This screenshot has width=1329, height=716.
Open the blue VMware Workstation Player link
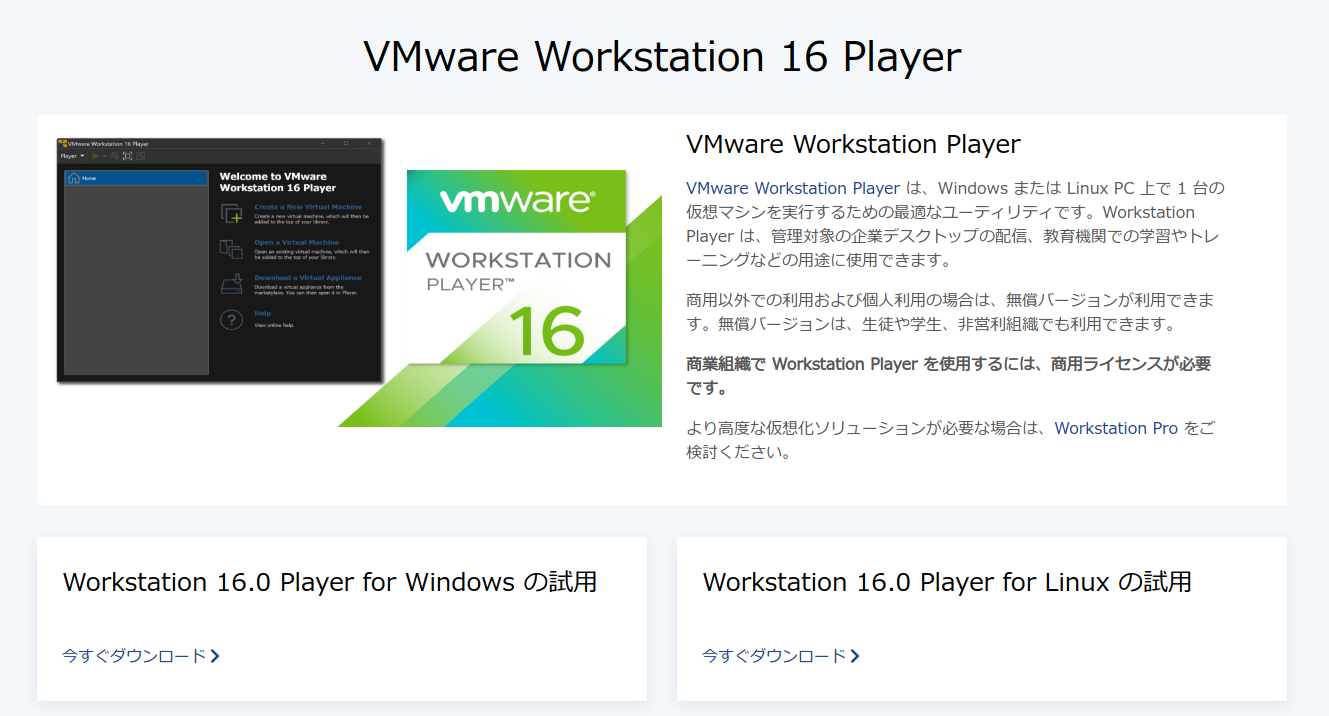(x=793, y=188)
